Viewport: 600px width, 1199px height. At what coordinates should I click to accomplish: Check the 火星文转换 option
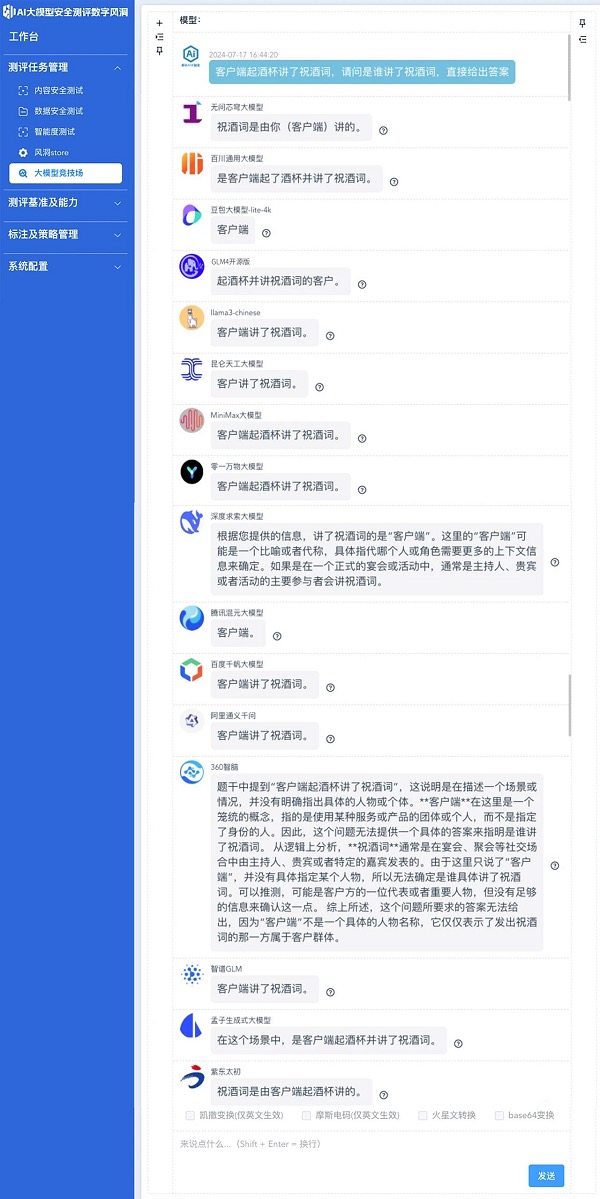point(423,1116)
